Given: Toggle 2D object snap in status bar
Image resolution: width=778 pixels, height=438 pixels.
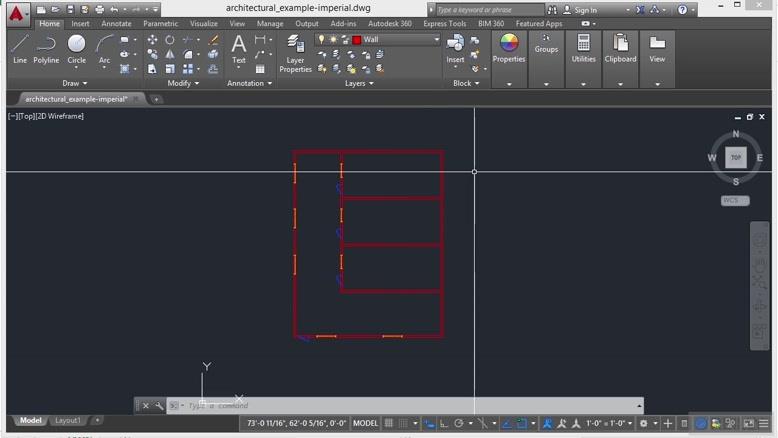Looking at the screenshot, I should pos(521,423).
